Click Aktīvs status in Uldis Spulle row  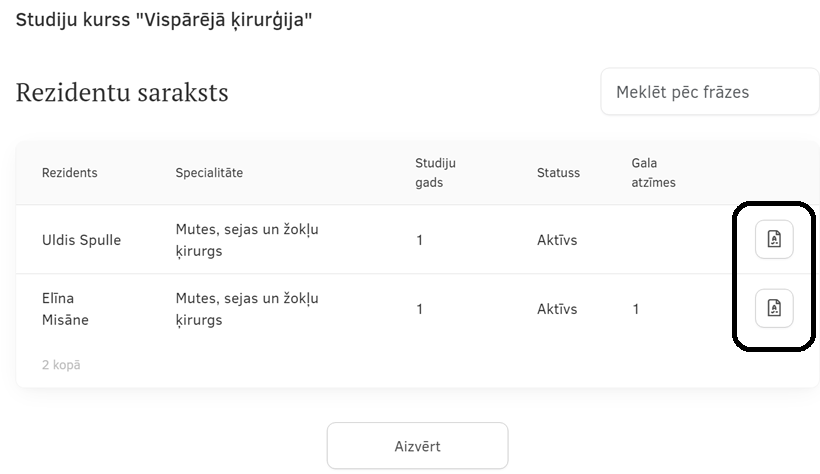(x=557, y=240)
